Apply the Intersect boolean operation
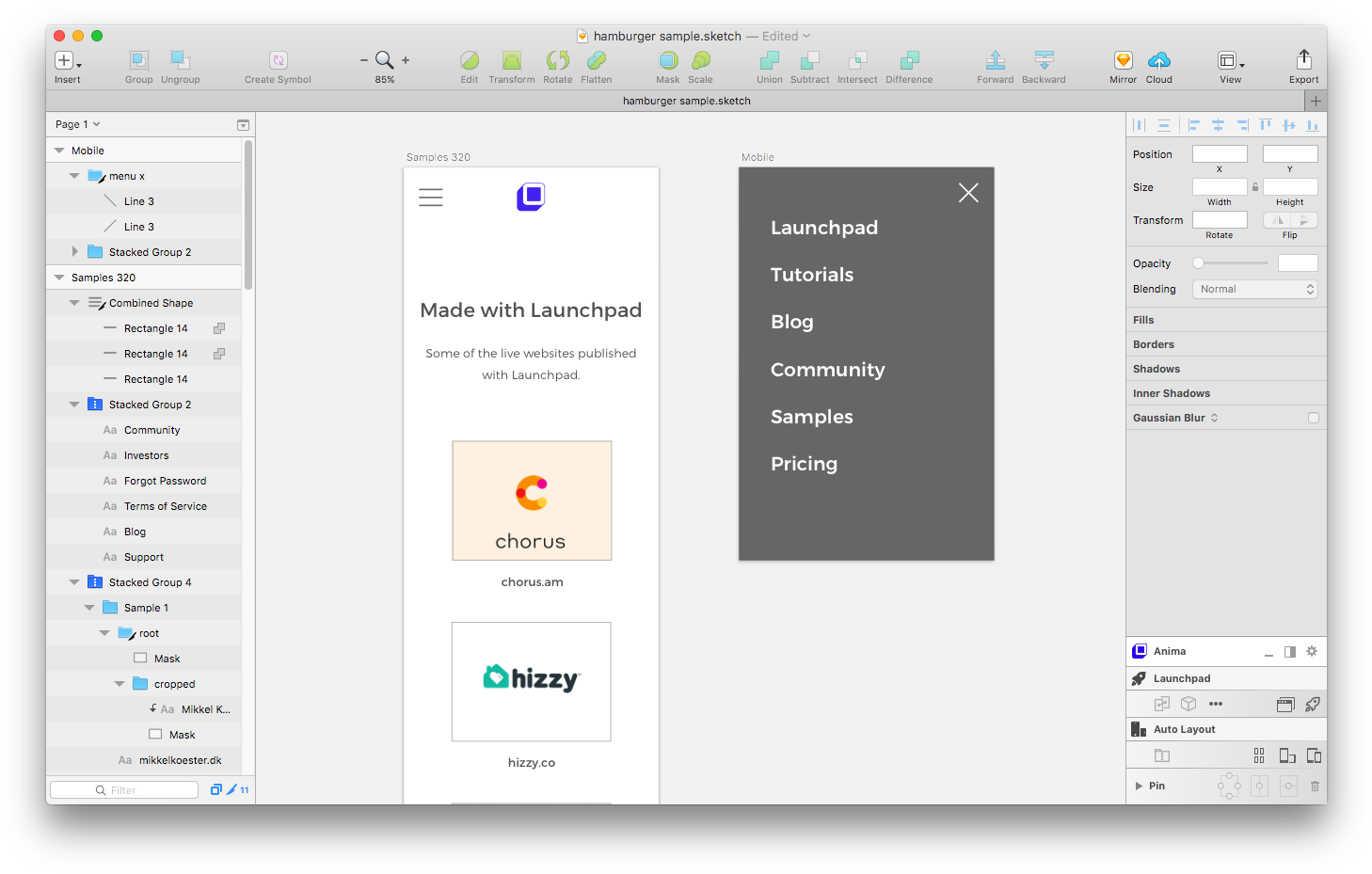This screenshot has width=1372, height=874. [857, 60]
